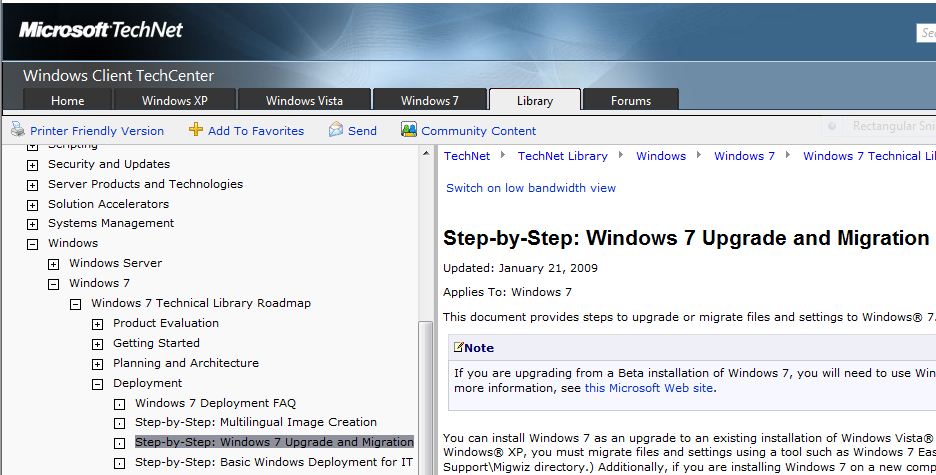936x475 pixels.
Task: Click bullet icon beside Multilingual Image Creation
Action: pos(119,424)
